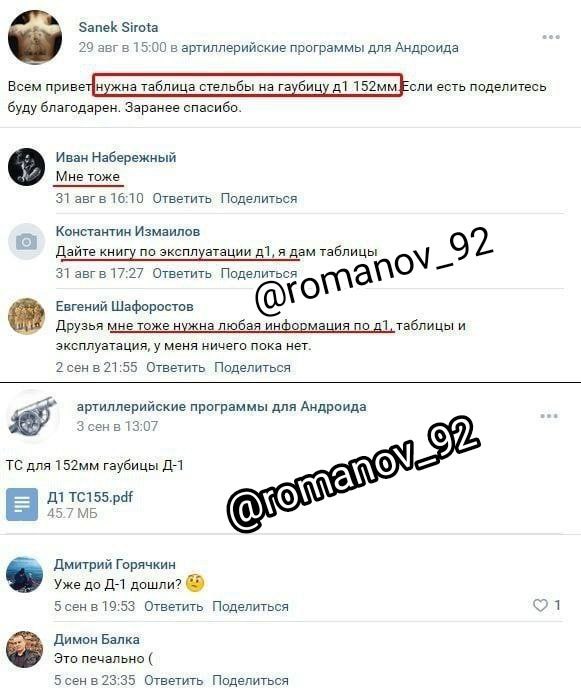Click Ответить under Димон Балка's comment
This screenshot has height=690, width=581.
174,680
